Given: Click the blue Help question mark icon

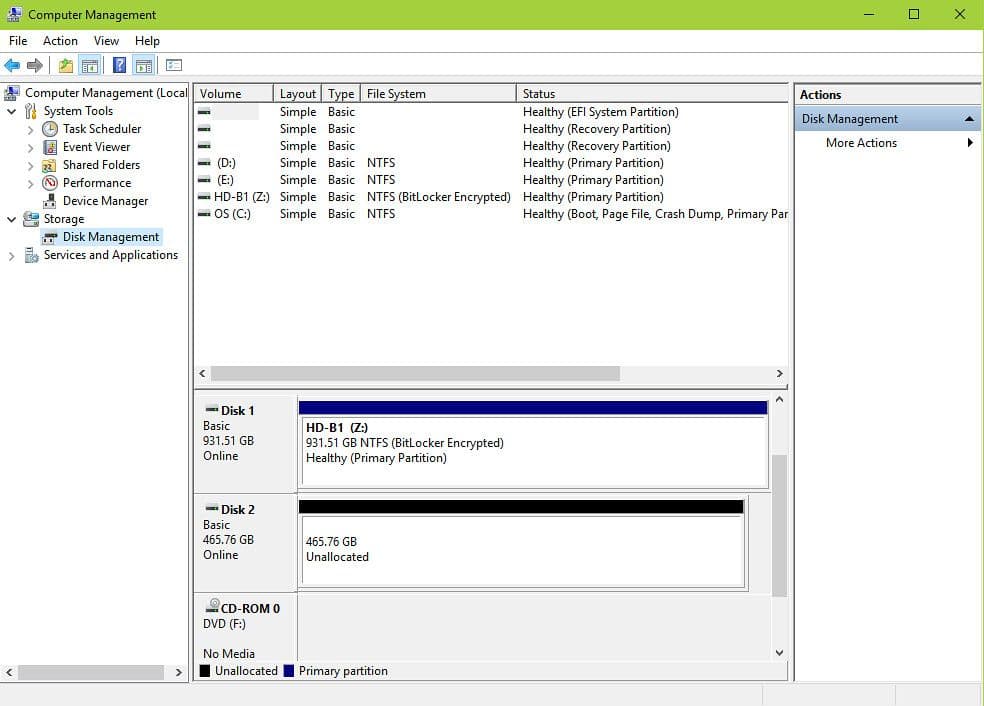Looking at the screenshot, I should pyautogui.click(x=119, y=65).
